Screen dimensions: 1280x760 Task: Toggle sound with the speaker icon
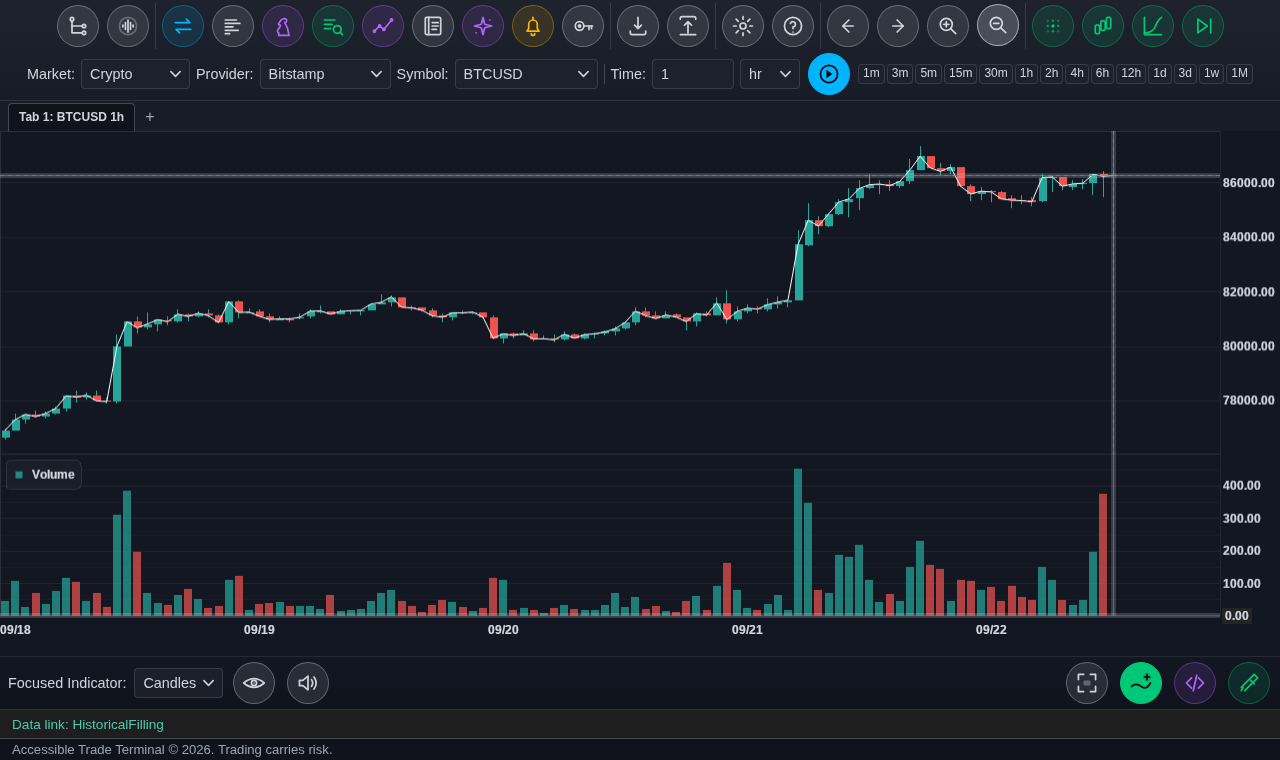coord(308,683)
